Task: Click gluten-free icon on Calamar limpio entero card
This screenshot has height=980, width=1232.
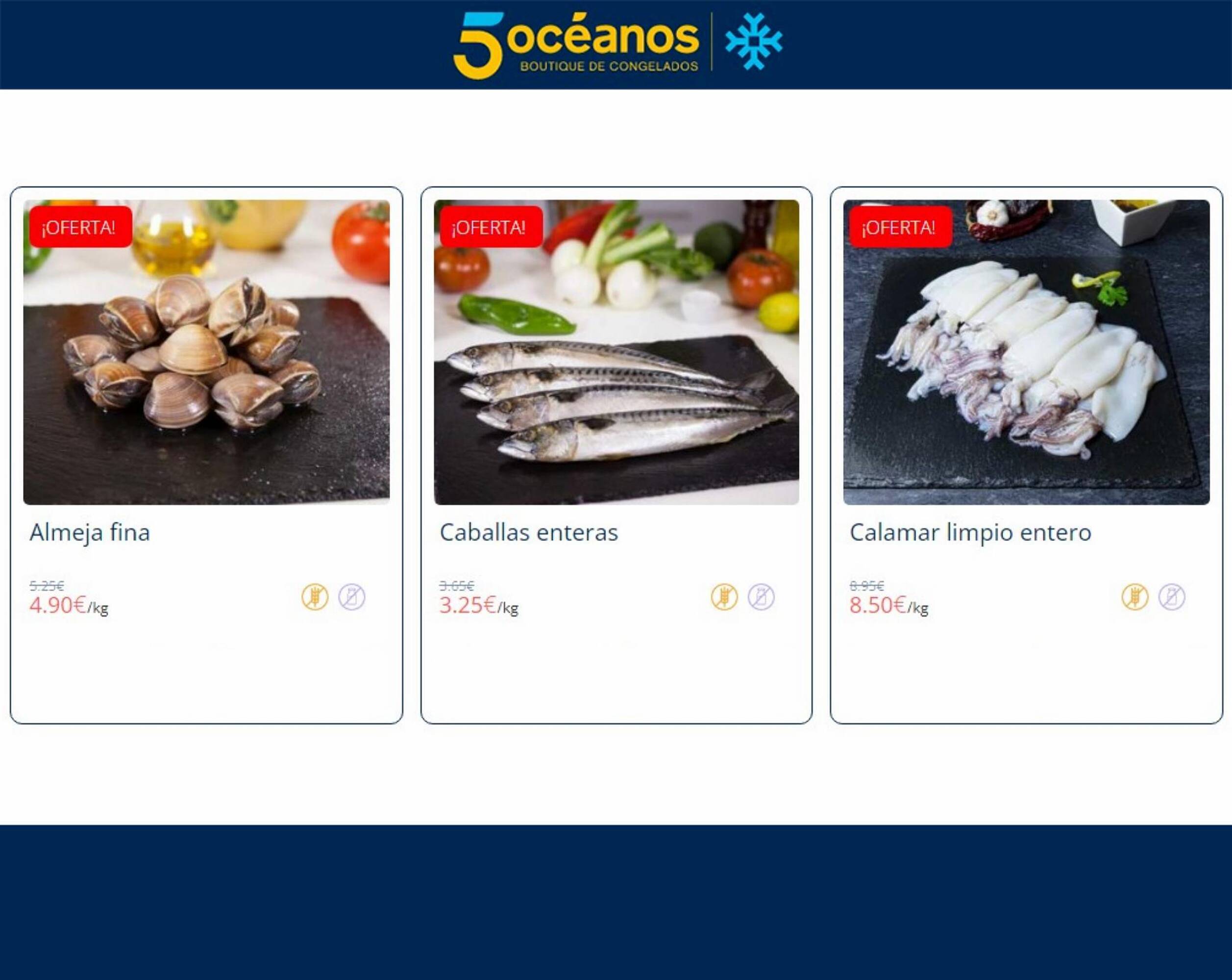Action: tap(1135, 597)
